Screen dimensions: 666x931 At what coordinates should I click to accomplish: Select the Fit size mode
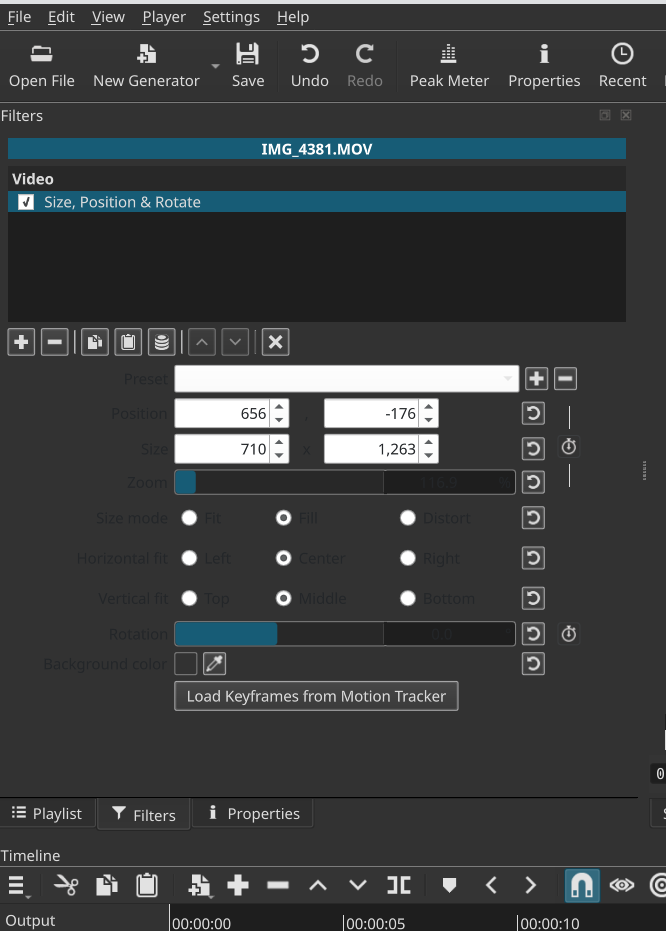[189, 518]
